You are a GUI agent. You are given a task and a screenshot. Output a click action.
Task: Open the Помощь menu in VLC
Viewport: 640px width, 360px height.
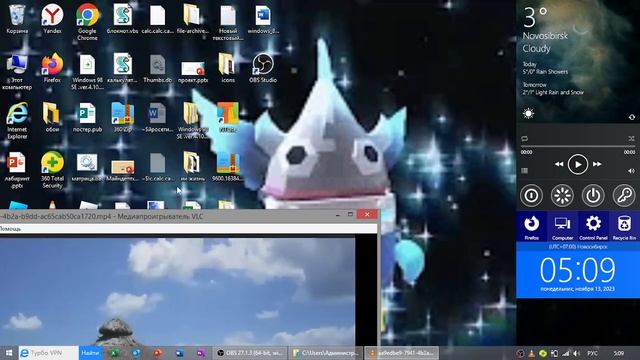10,229
